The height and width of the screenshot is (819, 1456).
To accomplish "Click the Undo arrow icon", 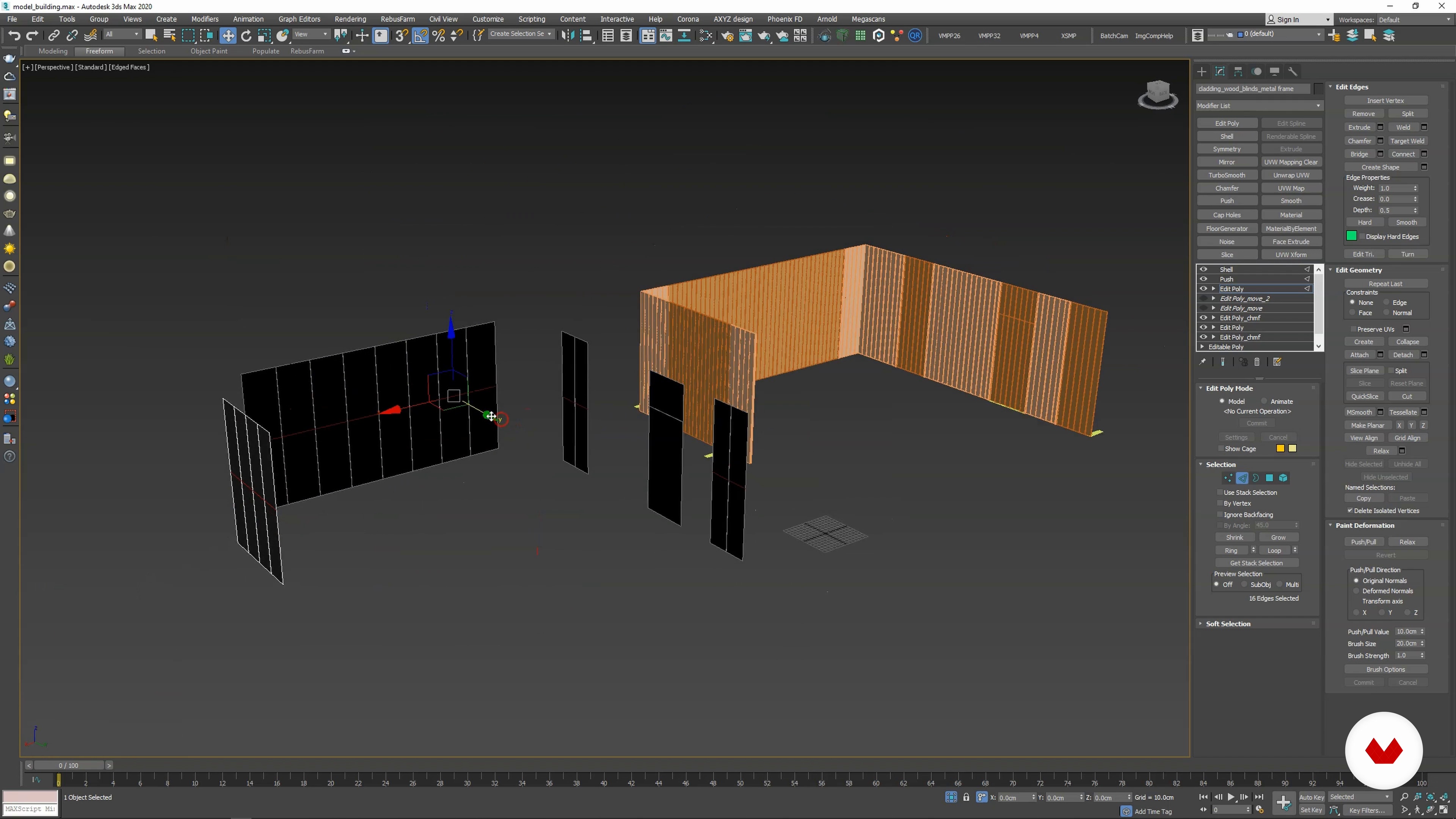I will (x=14, y=36).
